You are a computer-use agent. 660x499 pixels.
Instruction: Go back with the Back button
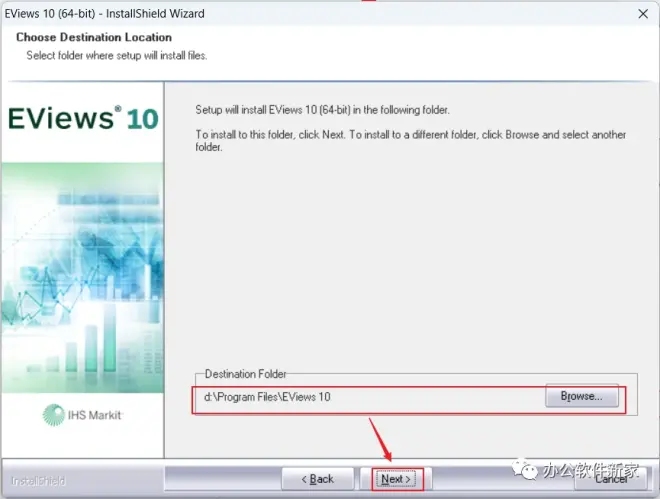point(317,479)
